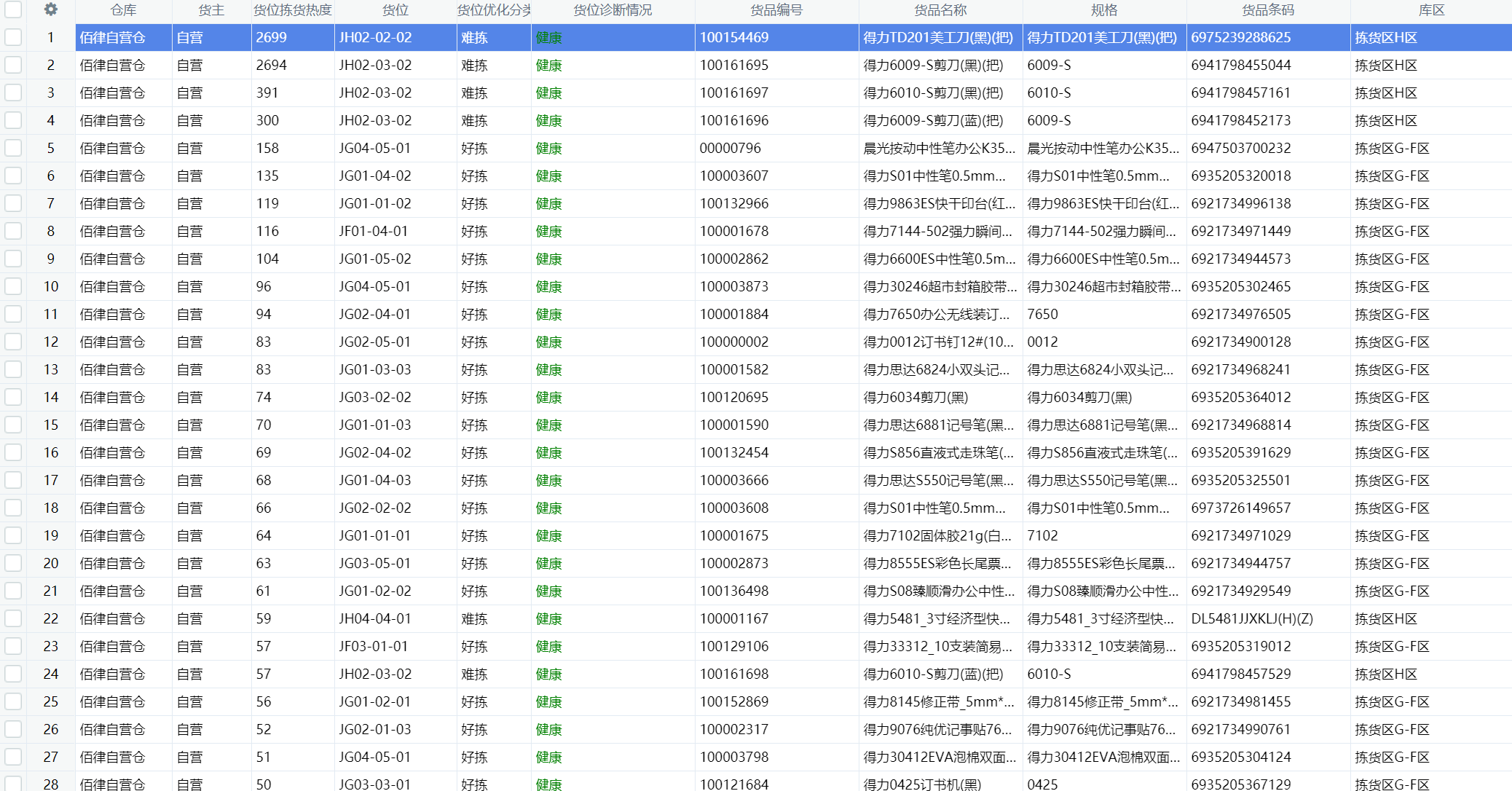
Task: Tick the checkbox for row 5
Action: click(13, 148)
